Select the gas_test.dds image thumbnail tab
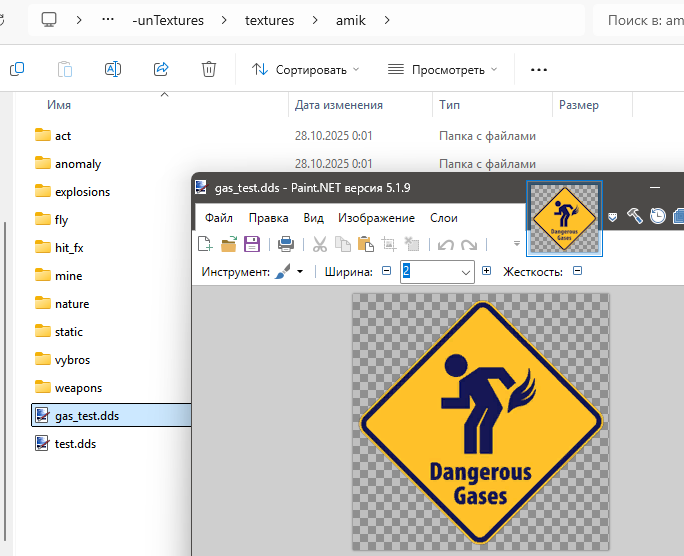This screenshot has width=684, height=556. coord(564,216)
